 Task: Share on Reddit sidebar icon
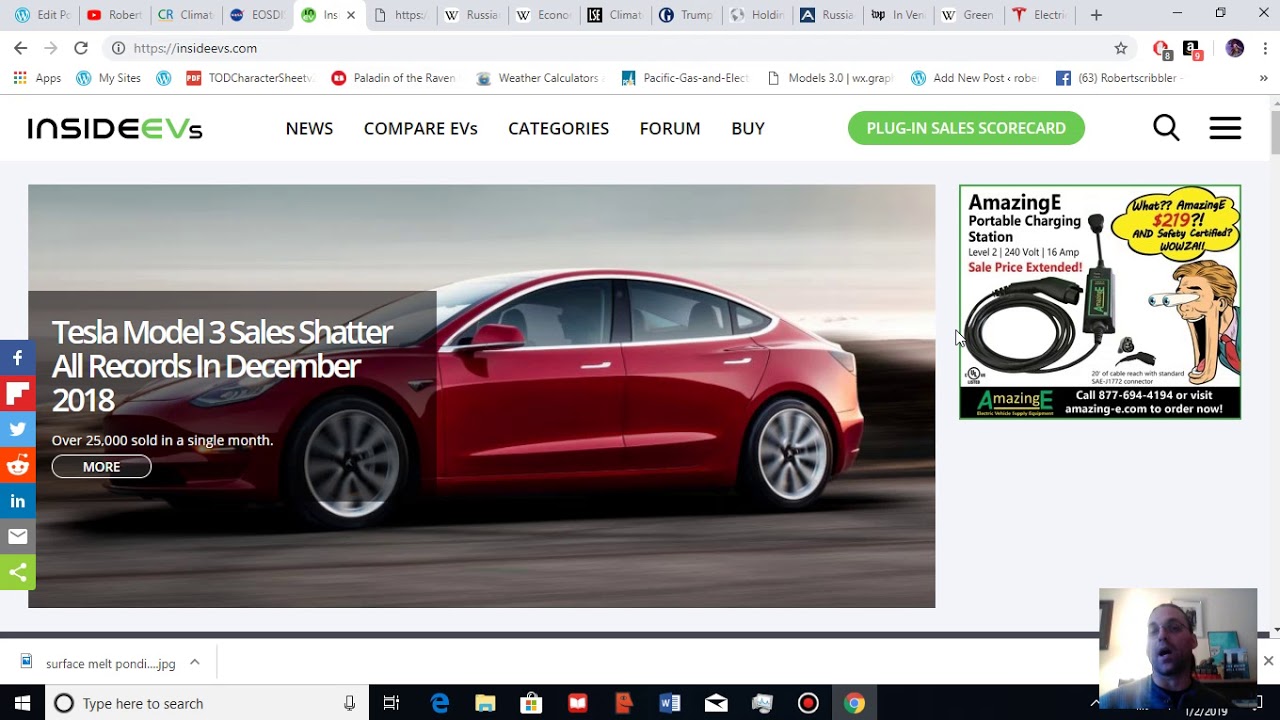click(18, 466)
